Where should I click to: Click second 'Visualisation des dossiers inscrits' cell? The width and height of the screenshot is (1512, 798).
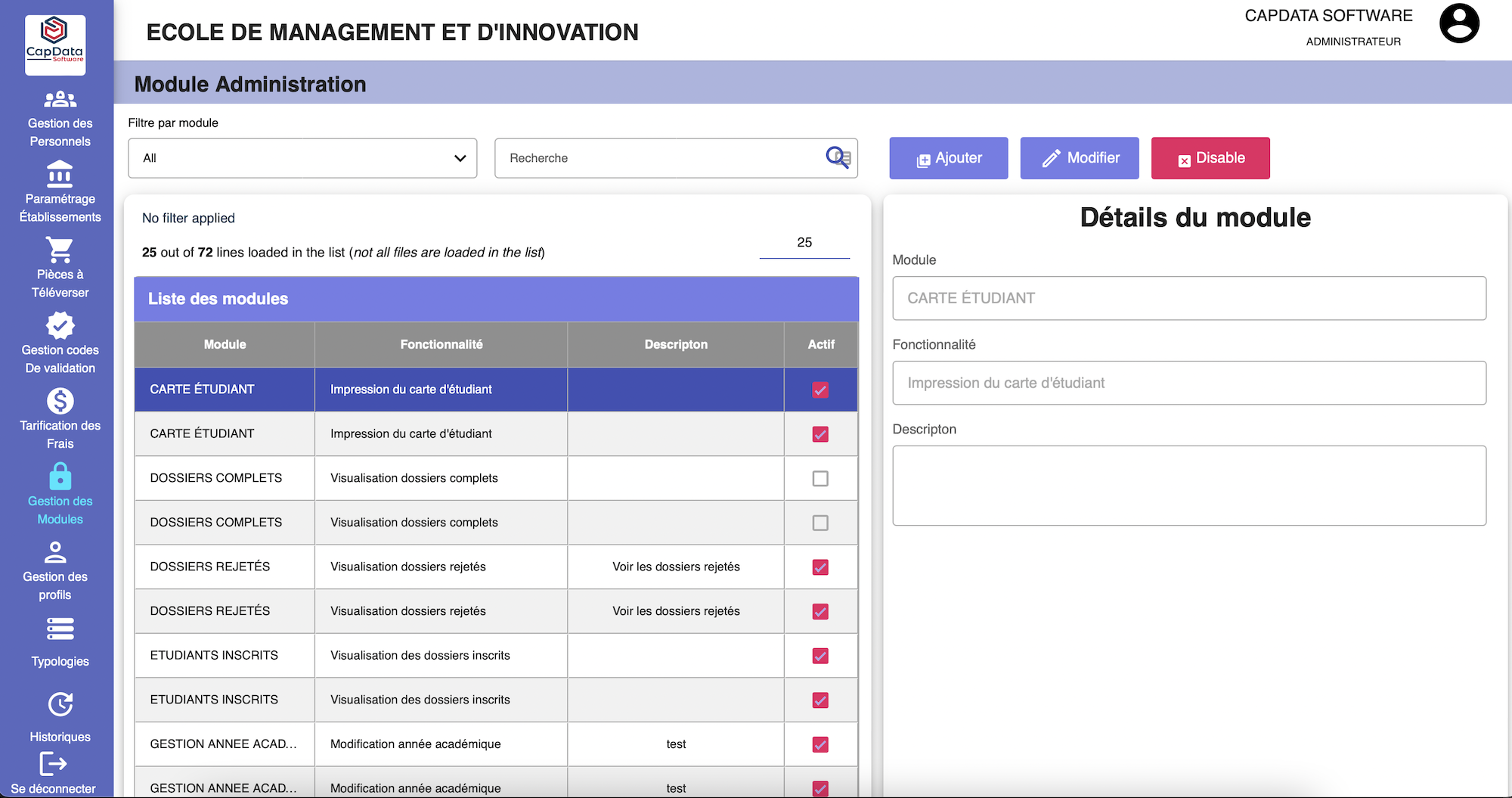(x=442, y=700)
